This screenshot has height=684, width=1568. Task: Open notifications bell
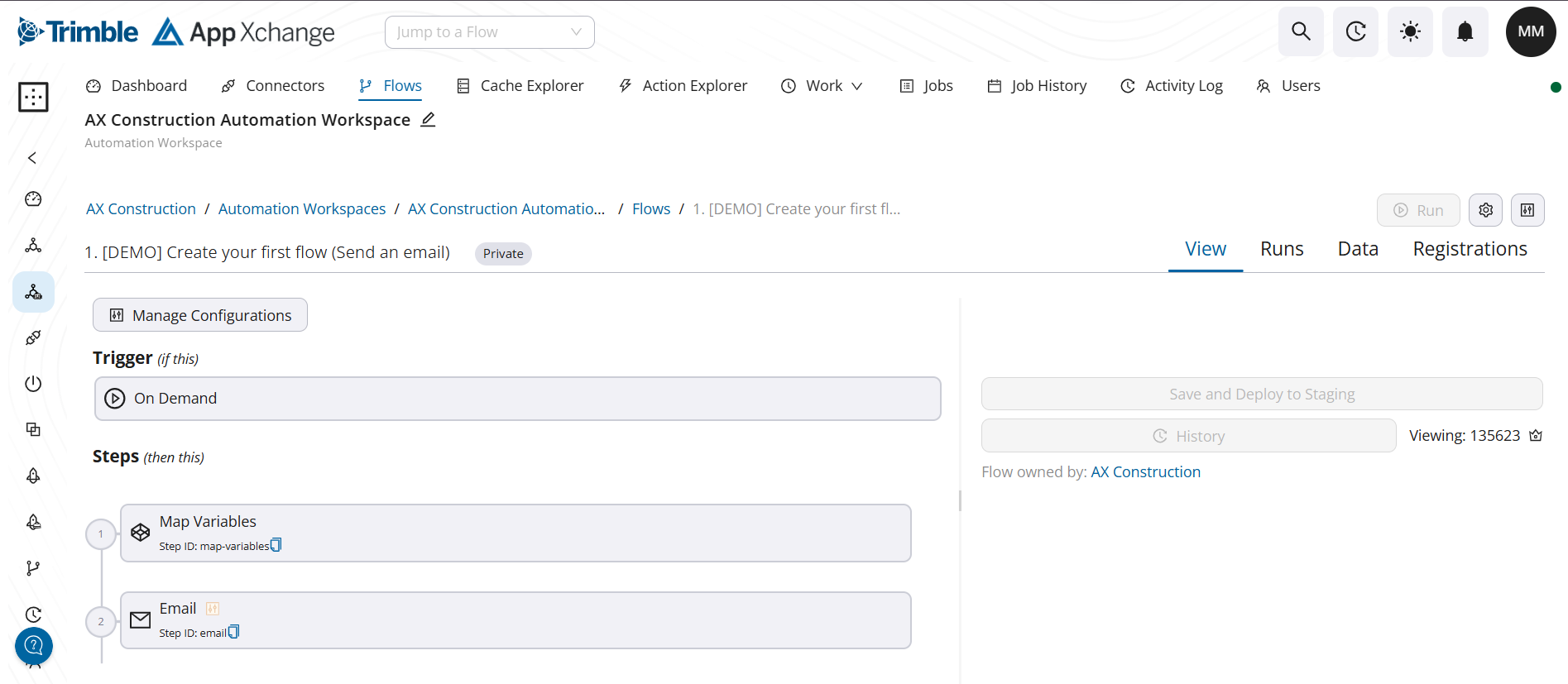[x=1465, y=31]
